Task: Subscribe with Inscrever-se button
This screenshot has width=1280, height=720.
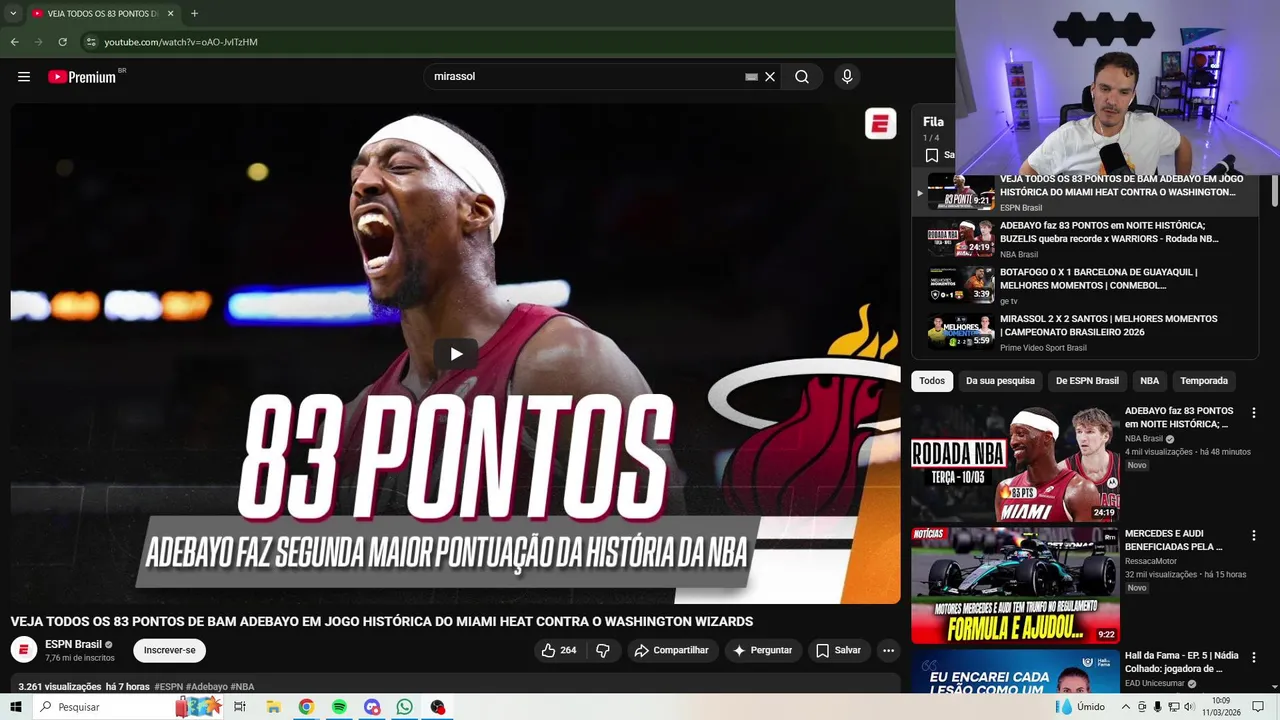Action: point(170,650)
